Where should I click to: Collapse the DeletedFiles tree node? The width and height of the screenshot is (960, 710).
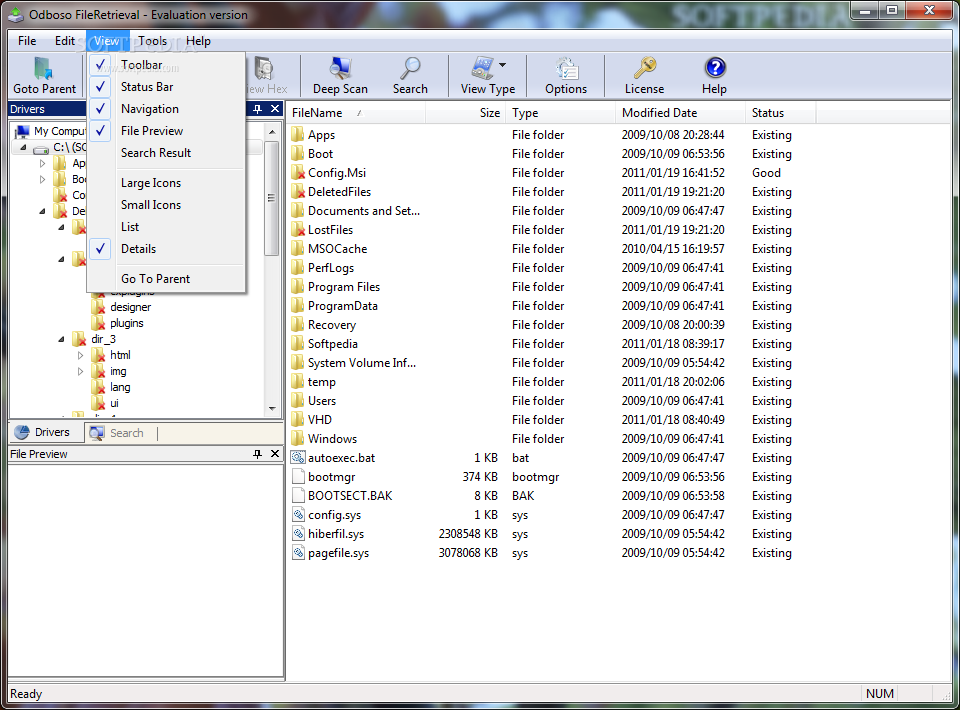[x=42, y=211]
